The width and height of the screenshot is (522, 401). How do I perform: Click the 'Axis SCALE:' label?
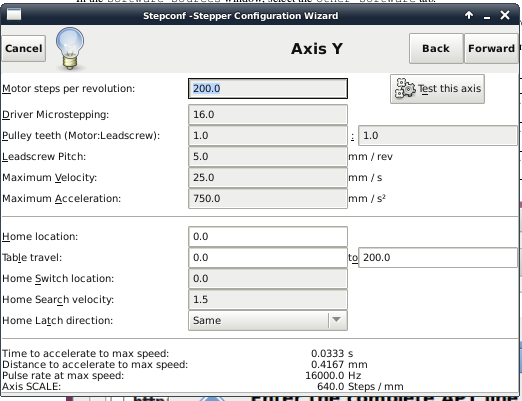[31, 387]
